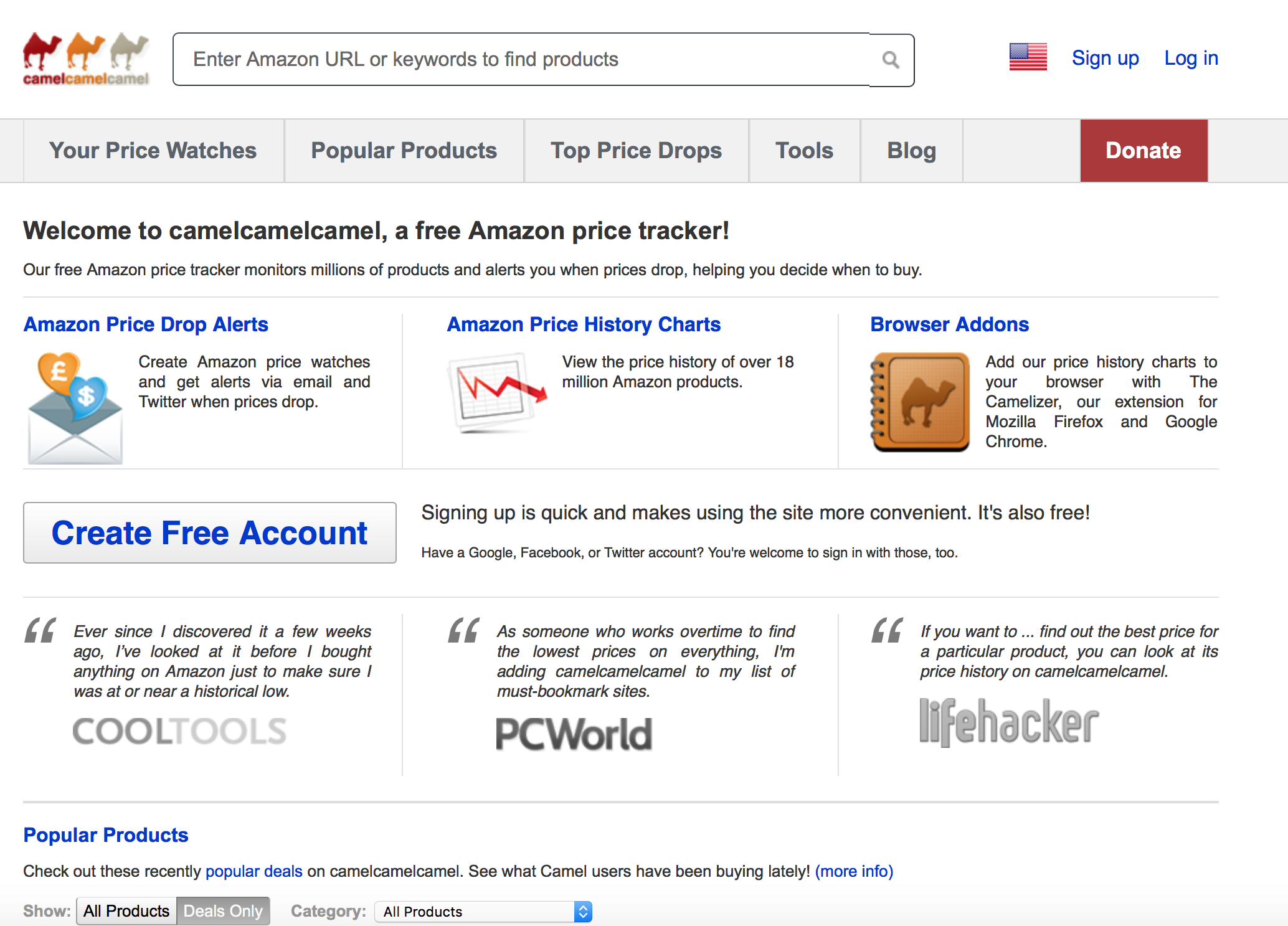Open the Tools menu item
This screenshot has width=1288, height=926.
click(x=804, y=151)
